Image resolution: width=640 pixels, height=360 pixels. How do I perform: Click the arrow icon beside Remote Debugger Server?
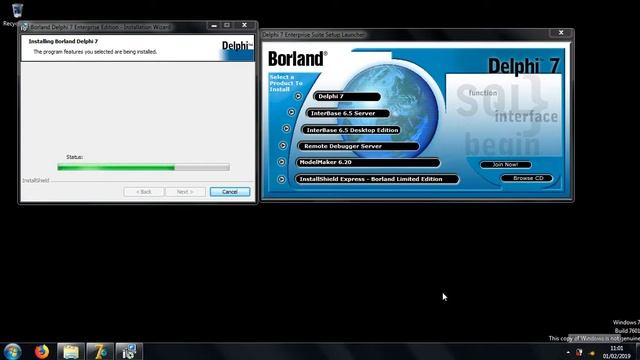coord(283,145)
